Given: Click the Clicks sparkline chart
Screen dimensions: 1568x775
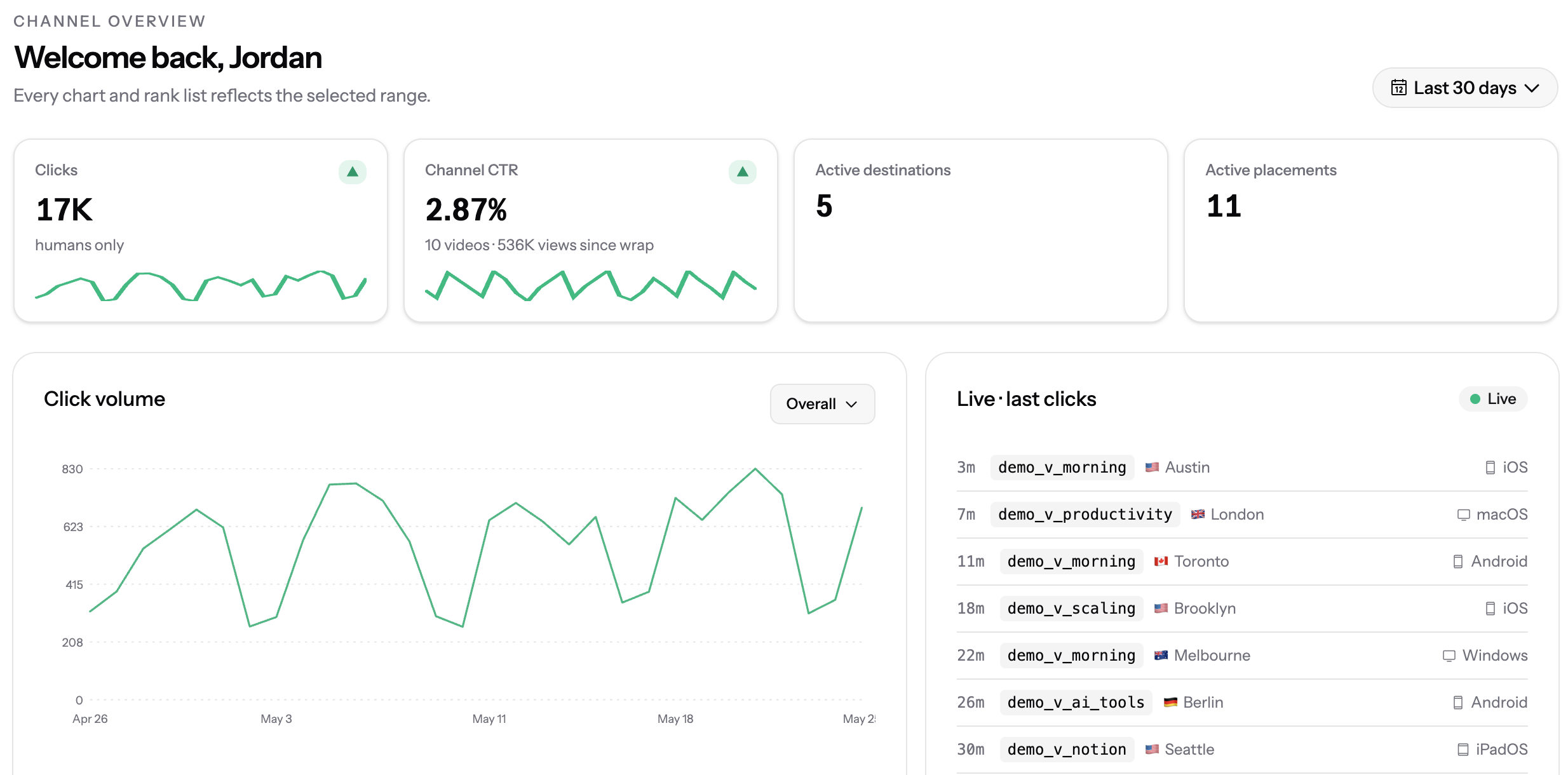Looking at the screenshot, I should [x=201, y=285].
